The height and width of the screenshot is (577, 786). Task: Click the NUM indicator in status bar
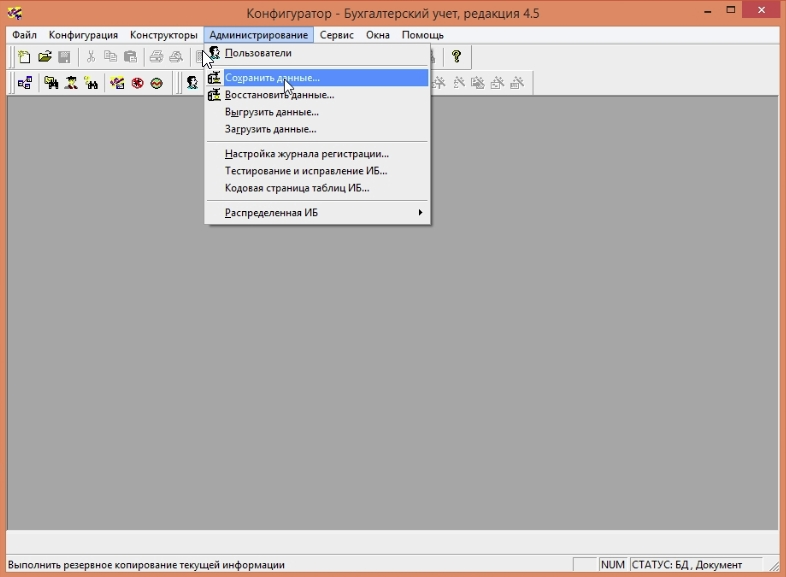[613, 564]
